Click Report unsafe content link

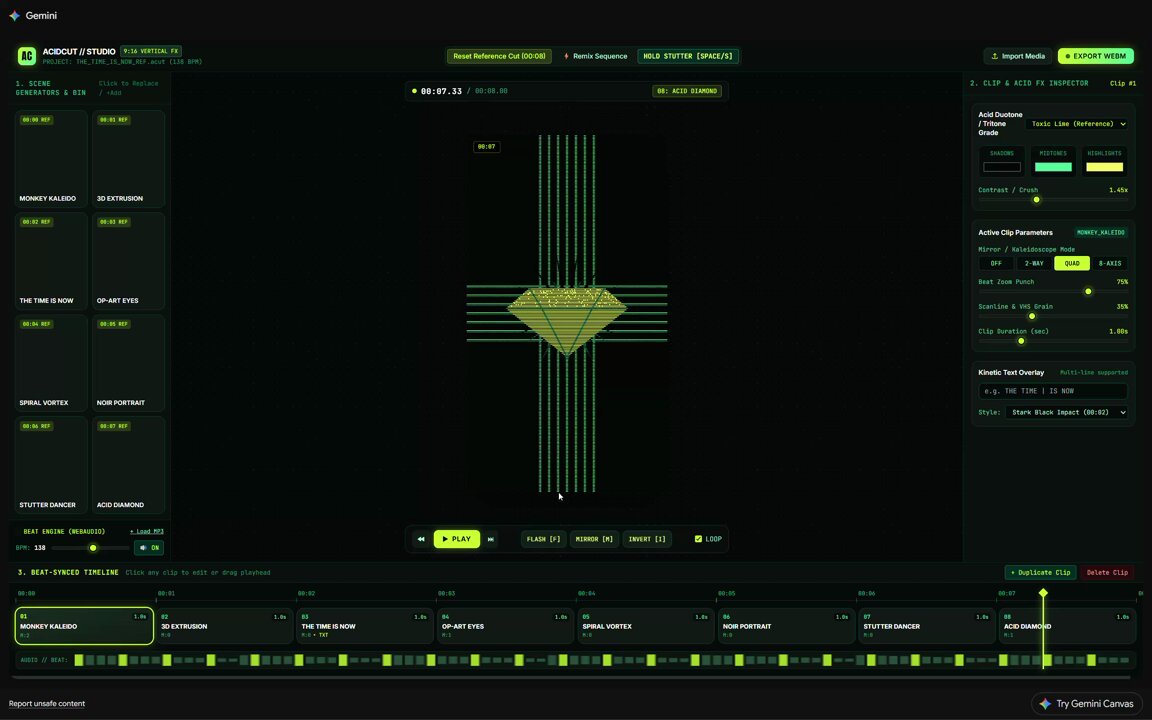pos(47,704)
